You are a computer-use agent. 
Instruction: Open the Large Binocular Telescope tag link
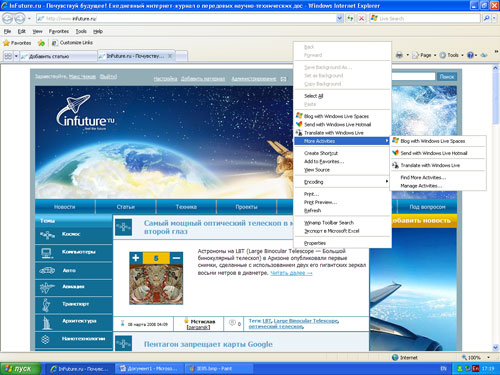click(306, 321)
